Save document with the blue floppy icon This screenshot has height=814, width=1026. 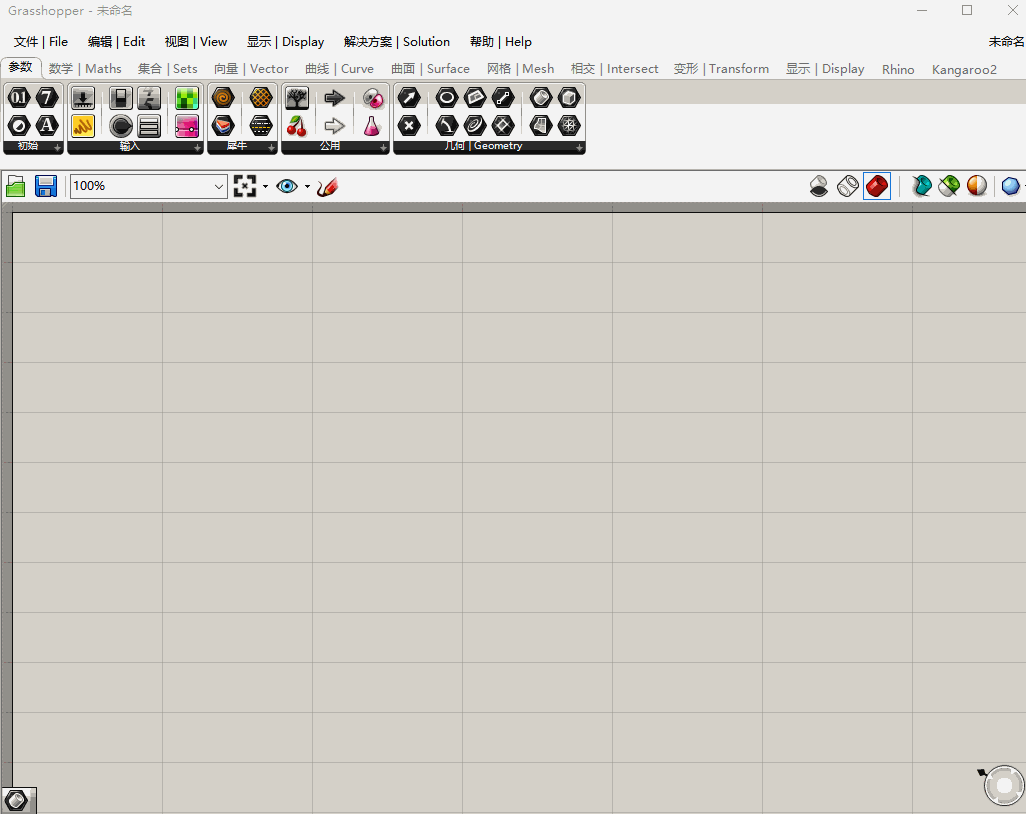(x=46, y=186)
